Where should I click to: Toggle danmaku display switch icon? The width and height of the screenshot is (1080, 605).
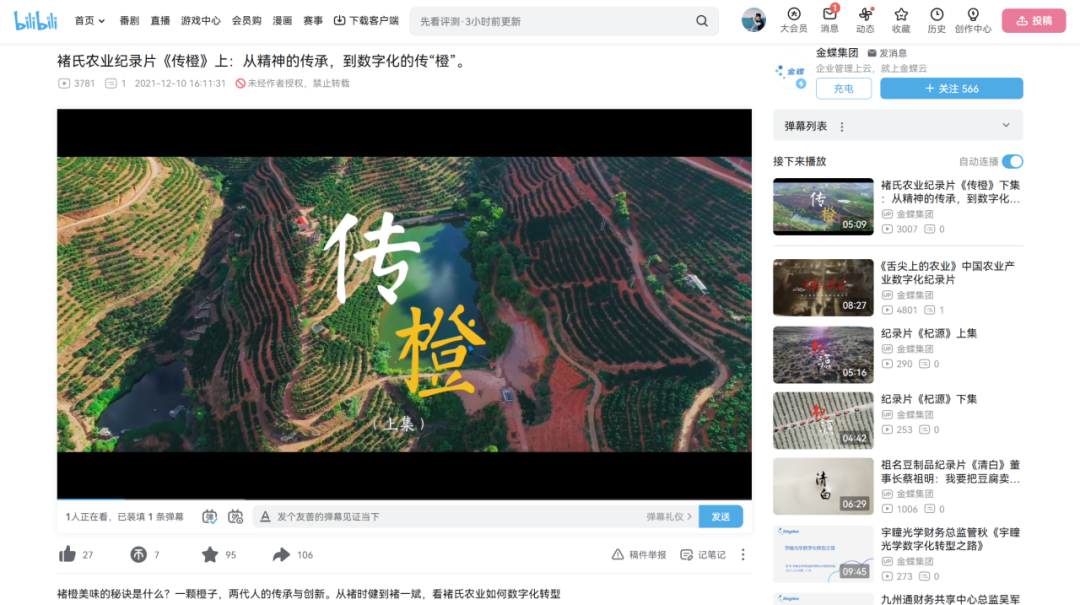[209, 516]
